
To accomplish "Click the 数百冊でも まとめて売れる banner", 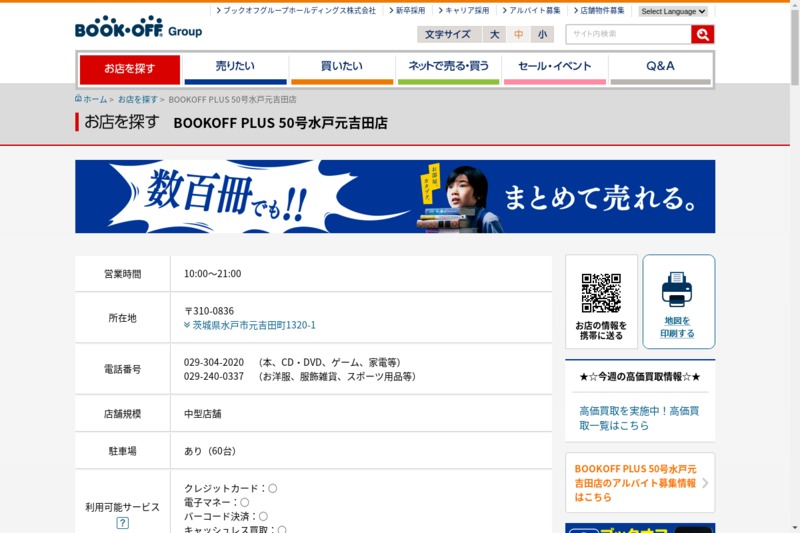I will click(x=395, y=196).
